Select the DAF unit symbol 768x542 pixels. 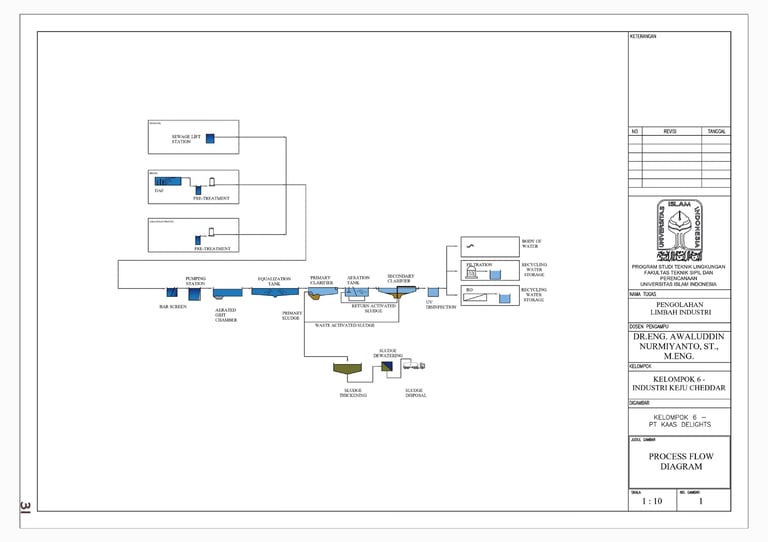[x=168, y=181]
